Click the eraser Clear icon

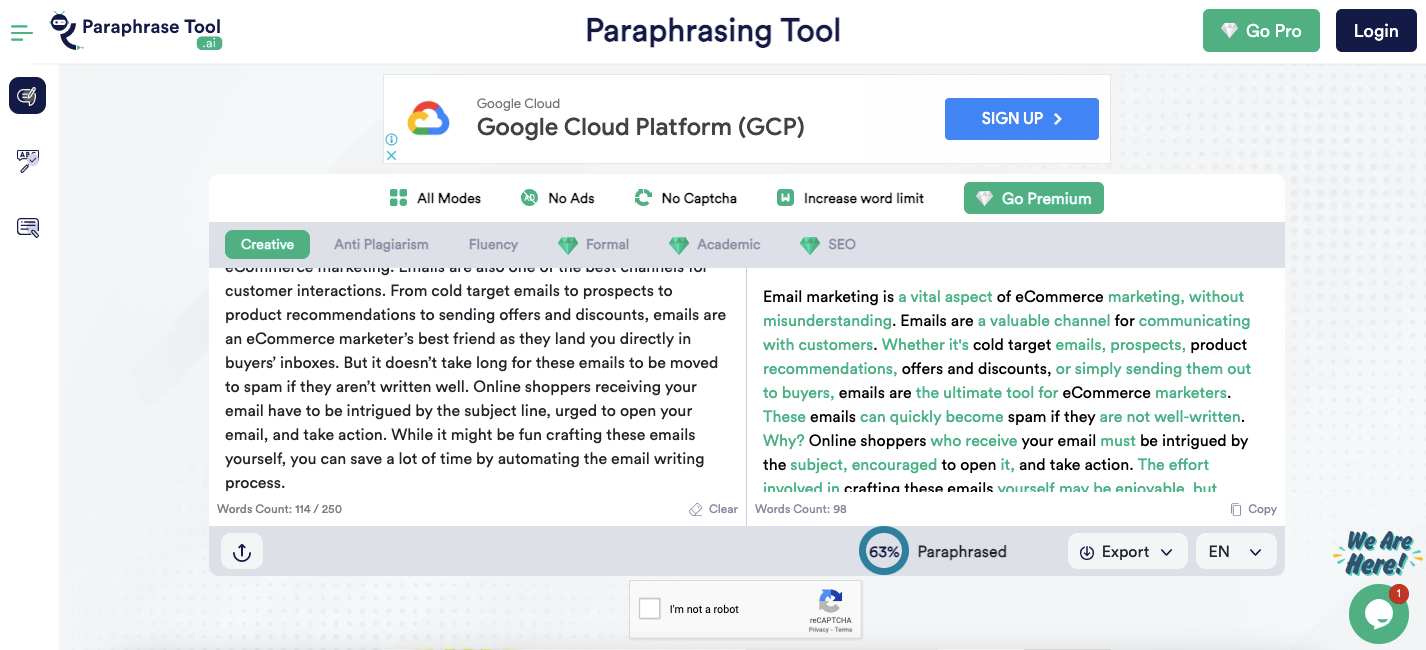click(696, 510)
